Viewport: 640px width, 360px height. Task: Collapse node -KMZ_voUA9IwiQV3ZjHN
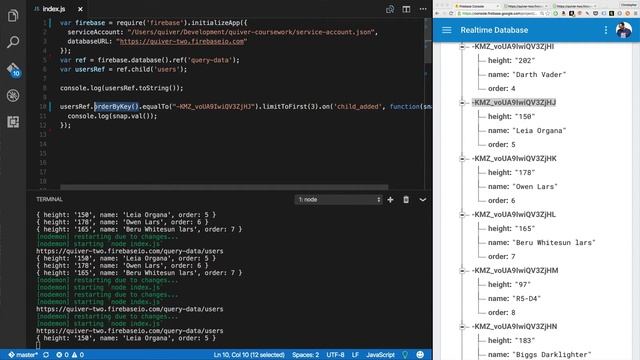click(x=462, y=326)
